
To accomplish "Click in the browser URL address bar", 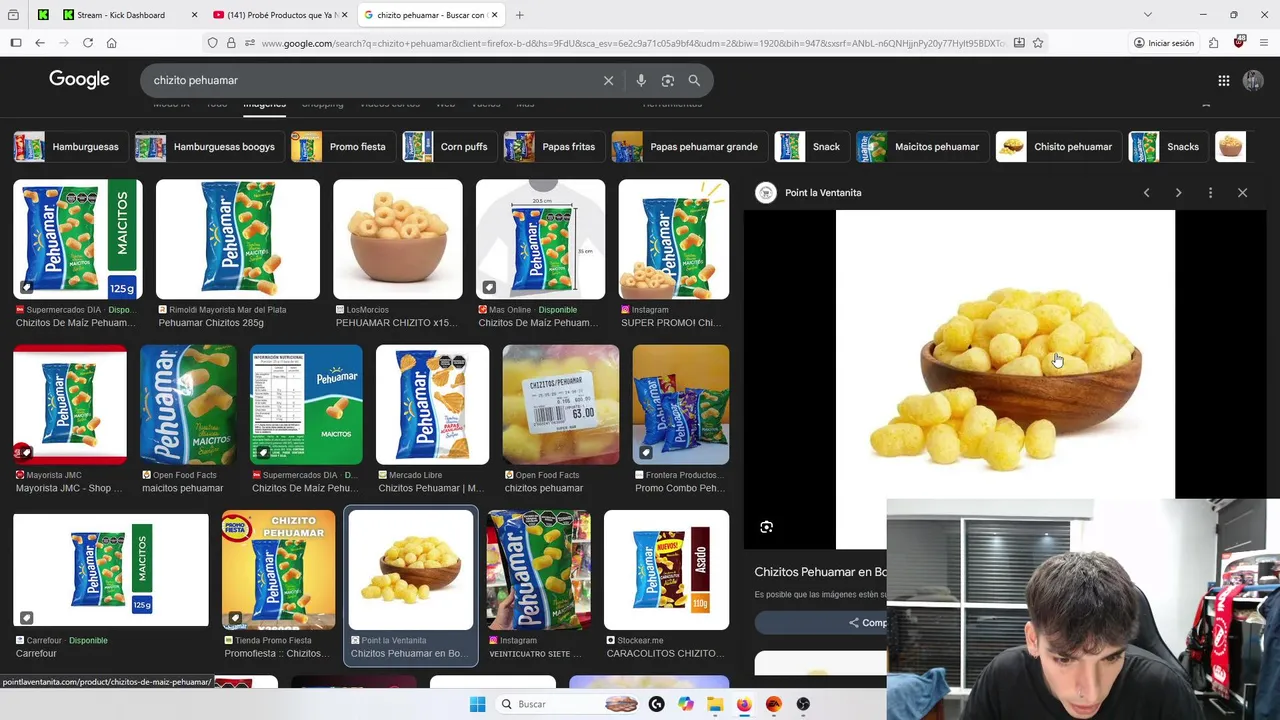I will pos(632,43).
